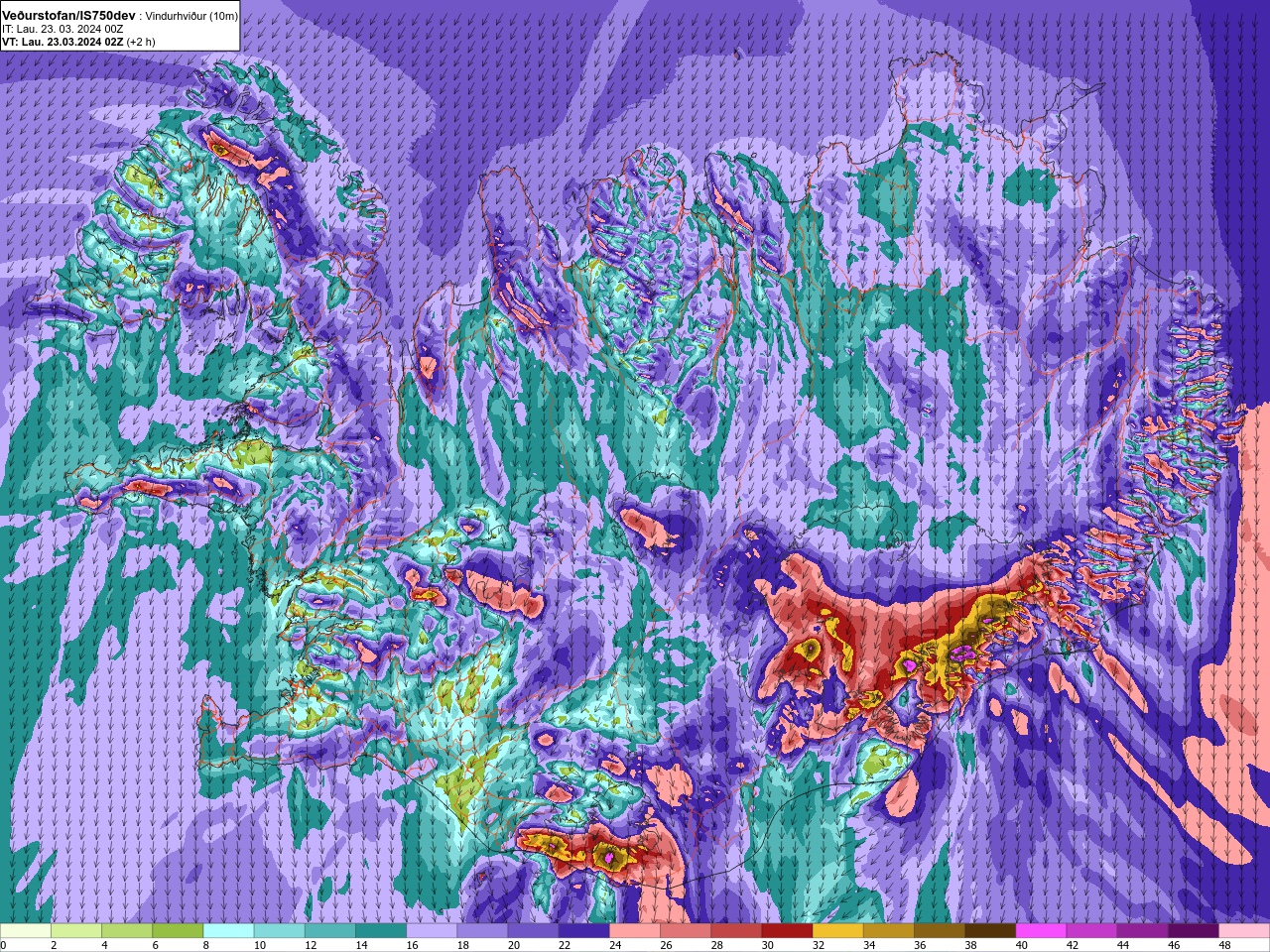Click the legend value 4

[104, 945]
